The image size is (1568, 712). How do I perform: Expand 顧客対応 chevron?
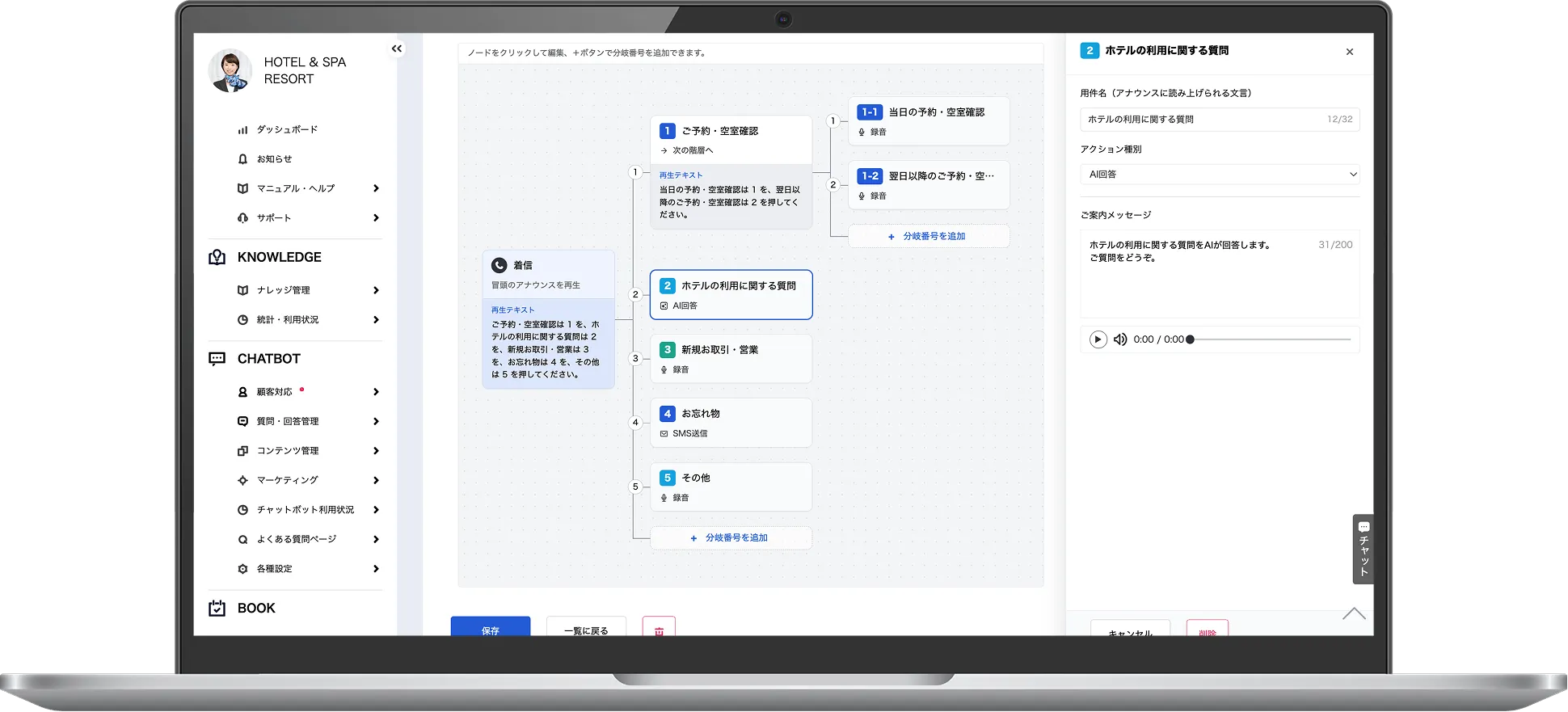coord(376,392)
